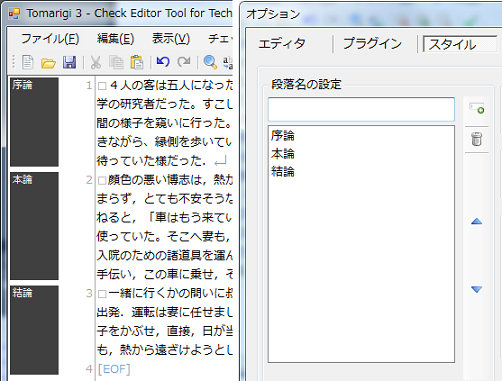Click line number 1 in the editor

tap(89, 85)
